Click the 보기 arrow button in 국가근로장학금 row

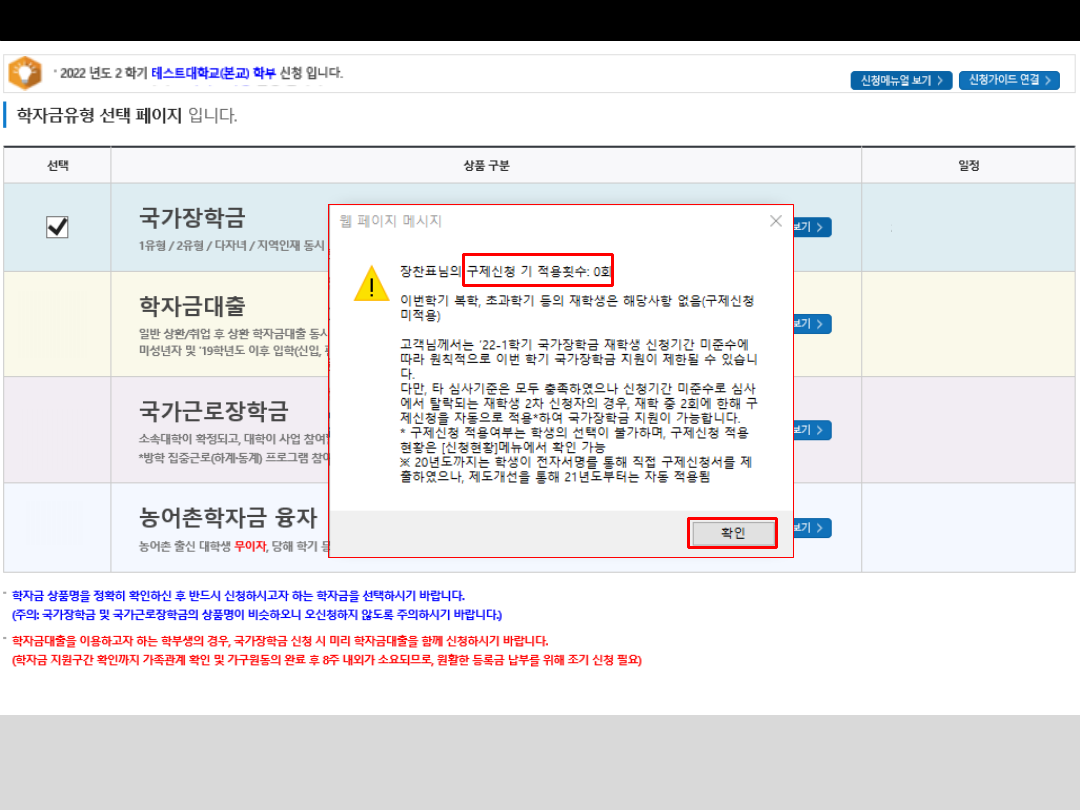coord(812,430)
